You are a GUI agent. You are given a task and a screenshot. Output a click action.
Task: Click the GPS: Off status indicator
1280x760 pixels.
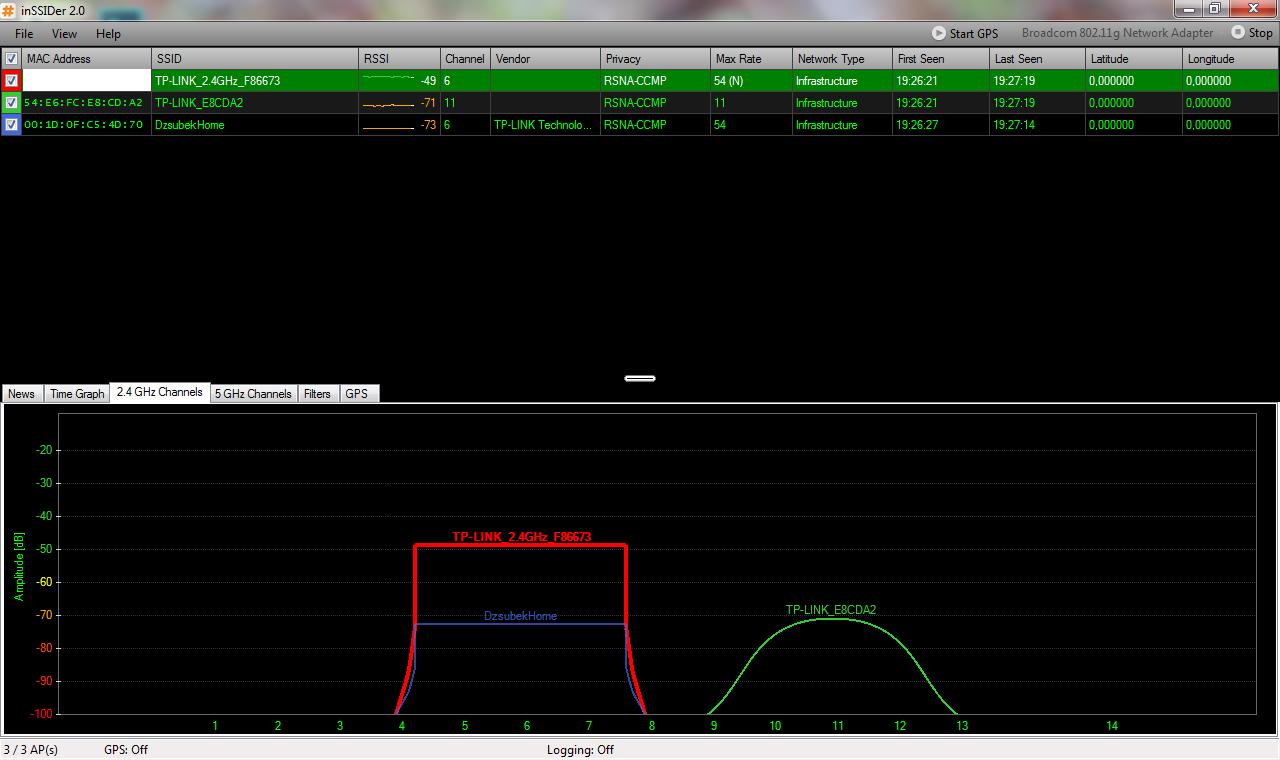pyautogui.click(x=126, y=750)
